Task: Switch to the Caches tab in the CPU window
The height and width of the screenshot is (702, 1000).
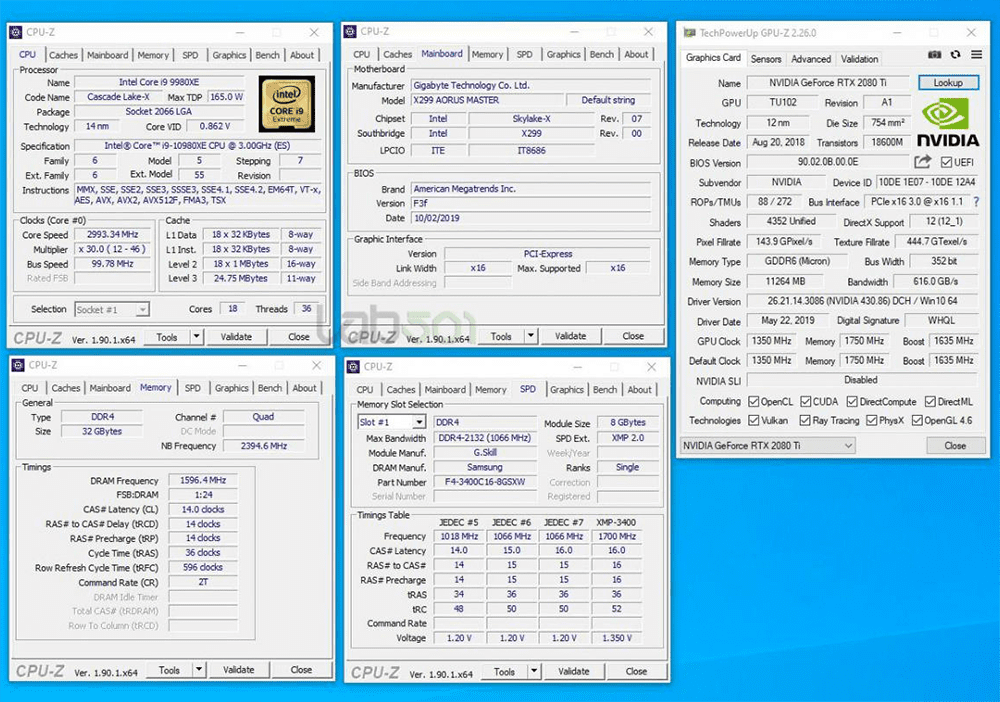Action: (x=63, y=55)
